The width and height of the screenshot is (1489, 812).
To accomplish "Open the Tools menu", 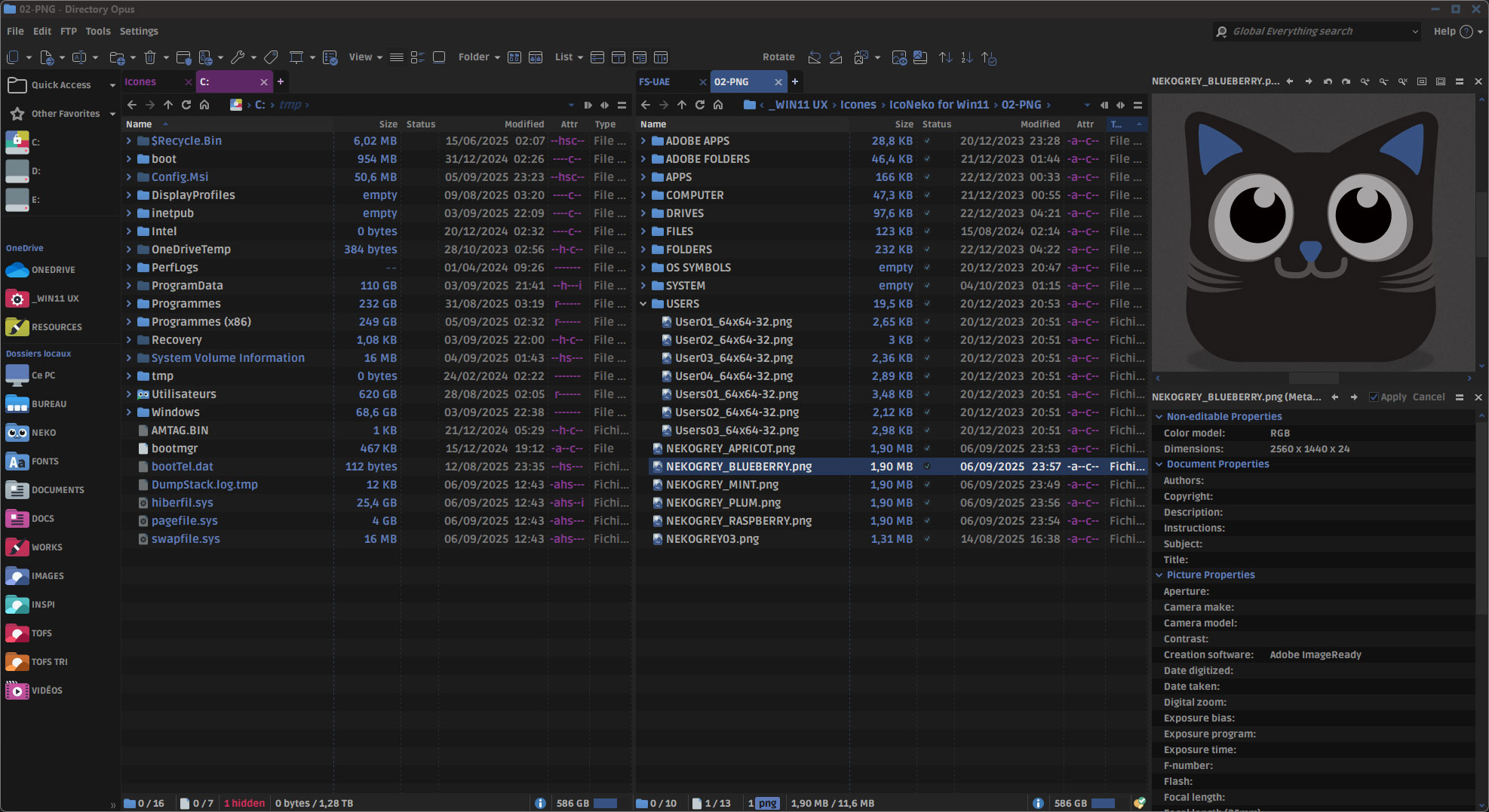I will click(97, 31).
